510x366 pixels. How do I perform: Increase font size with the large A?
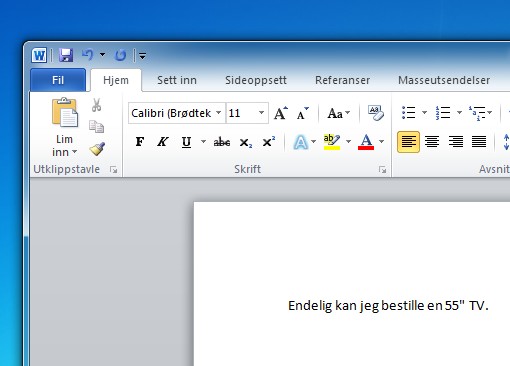coord(281,113)
